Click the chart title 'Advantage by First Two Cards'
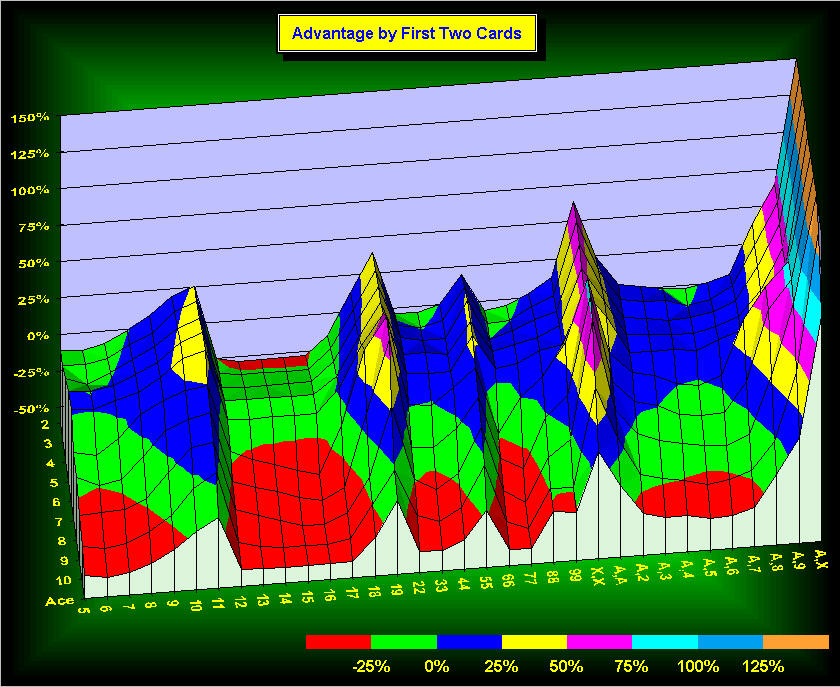The image size is (840, 687). click(x=406, y=33)
